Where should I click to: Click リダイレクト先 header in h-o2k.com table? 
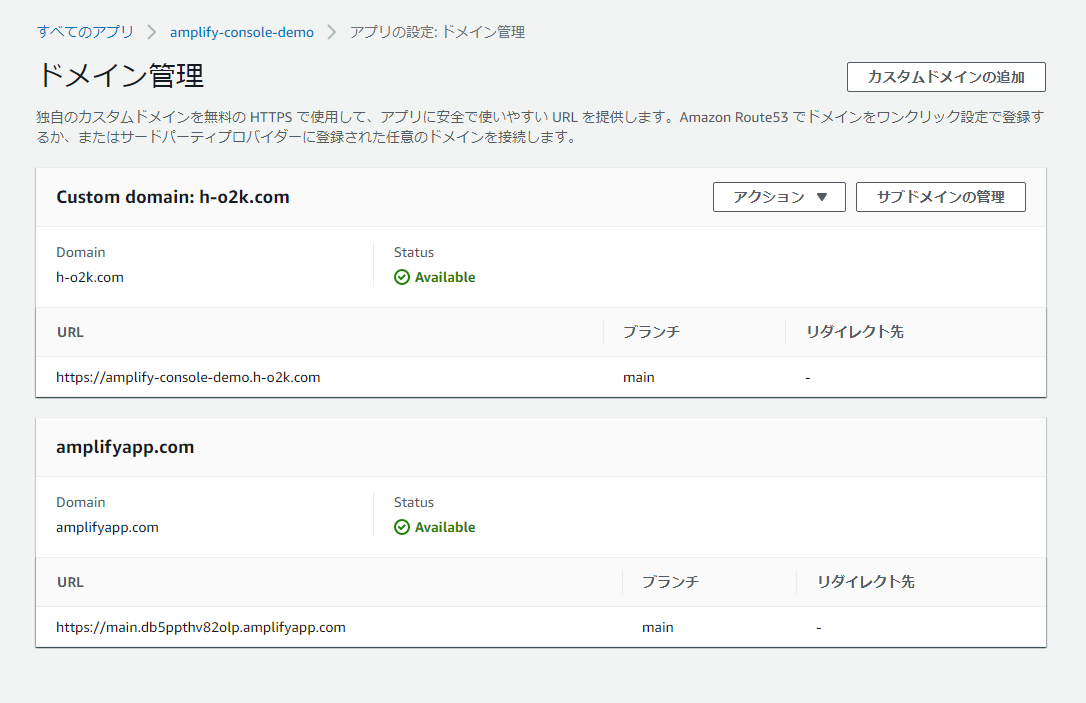click(855, 332)
